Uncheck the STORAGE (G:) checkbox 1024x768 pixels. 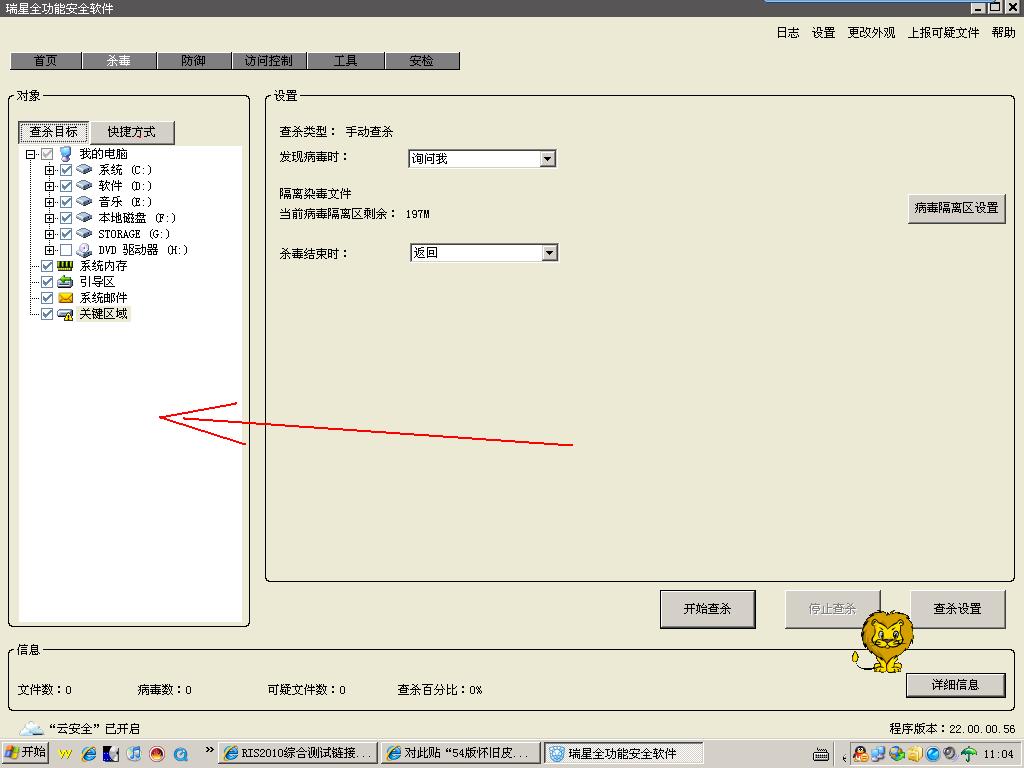66,234
